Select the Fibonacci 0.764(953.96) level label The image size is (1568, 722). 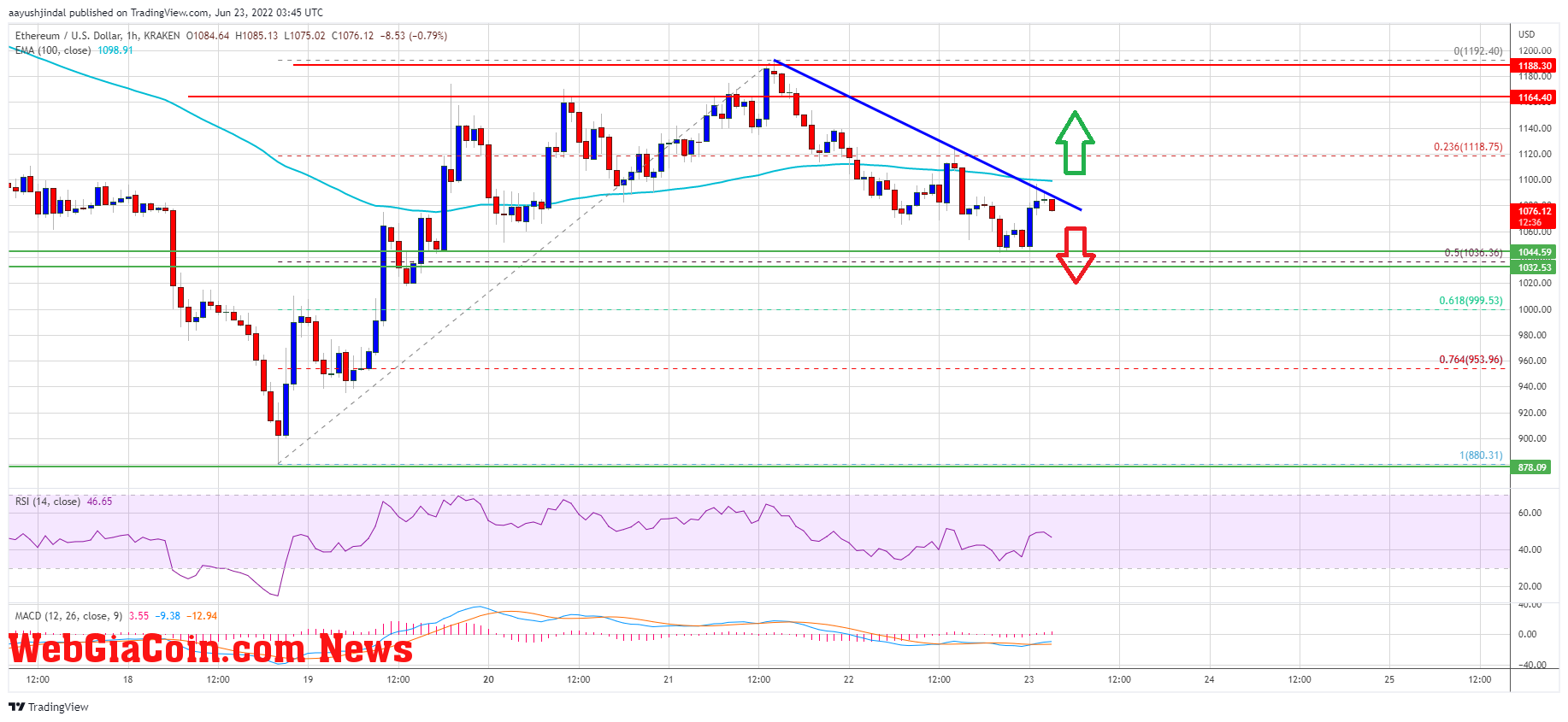pyautogui.click(x=1471, y=360)
